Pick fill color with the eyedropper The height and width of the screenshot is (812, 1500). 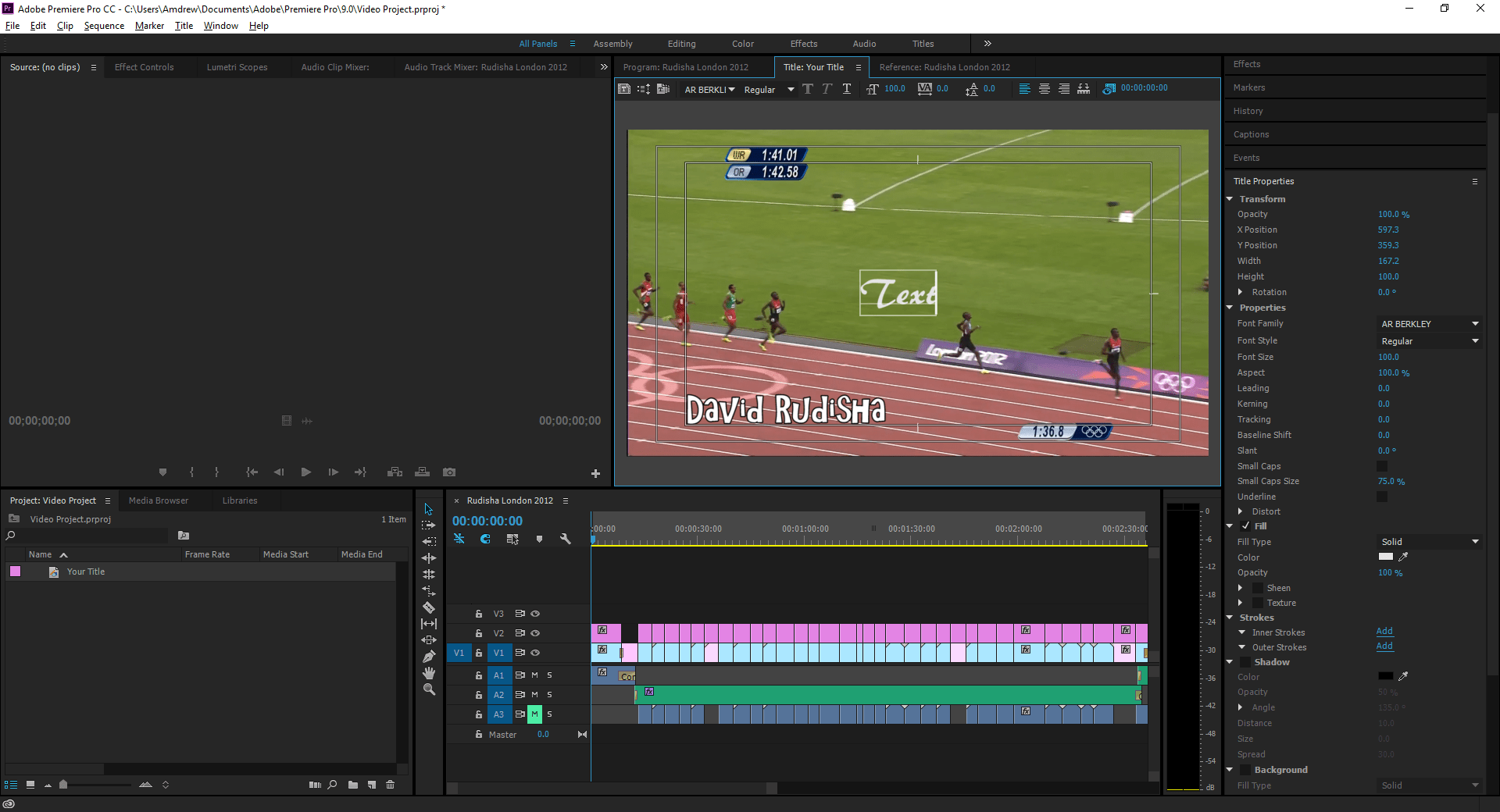pyautogui.click(x=1403, y=557)
